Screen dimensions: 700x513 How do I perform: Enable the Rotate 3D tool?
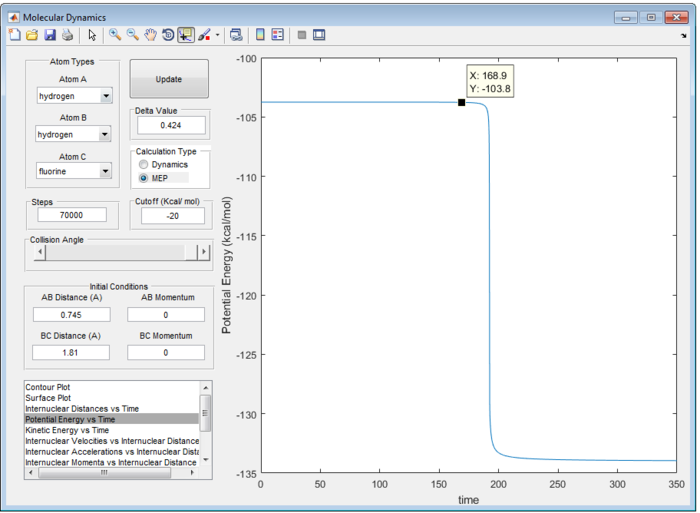click(168, 35)
